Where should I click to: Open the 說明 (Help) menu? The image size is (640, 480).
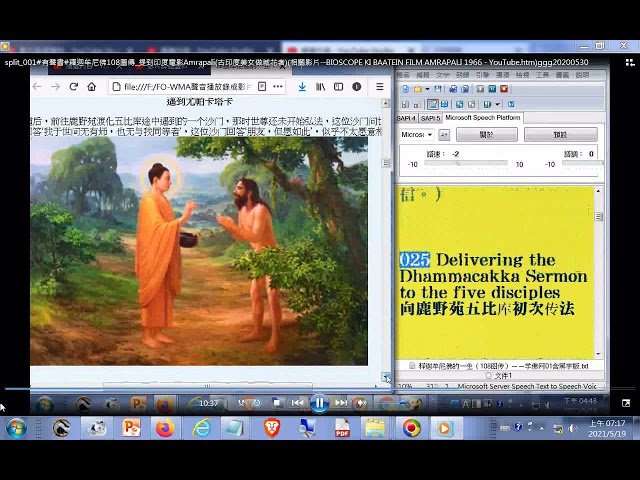pos(582,75)
